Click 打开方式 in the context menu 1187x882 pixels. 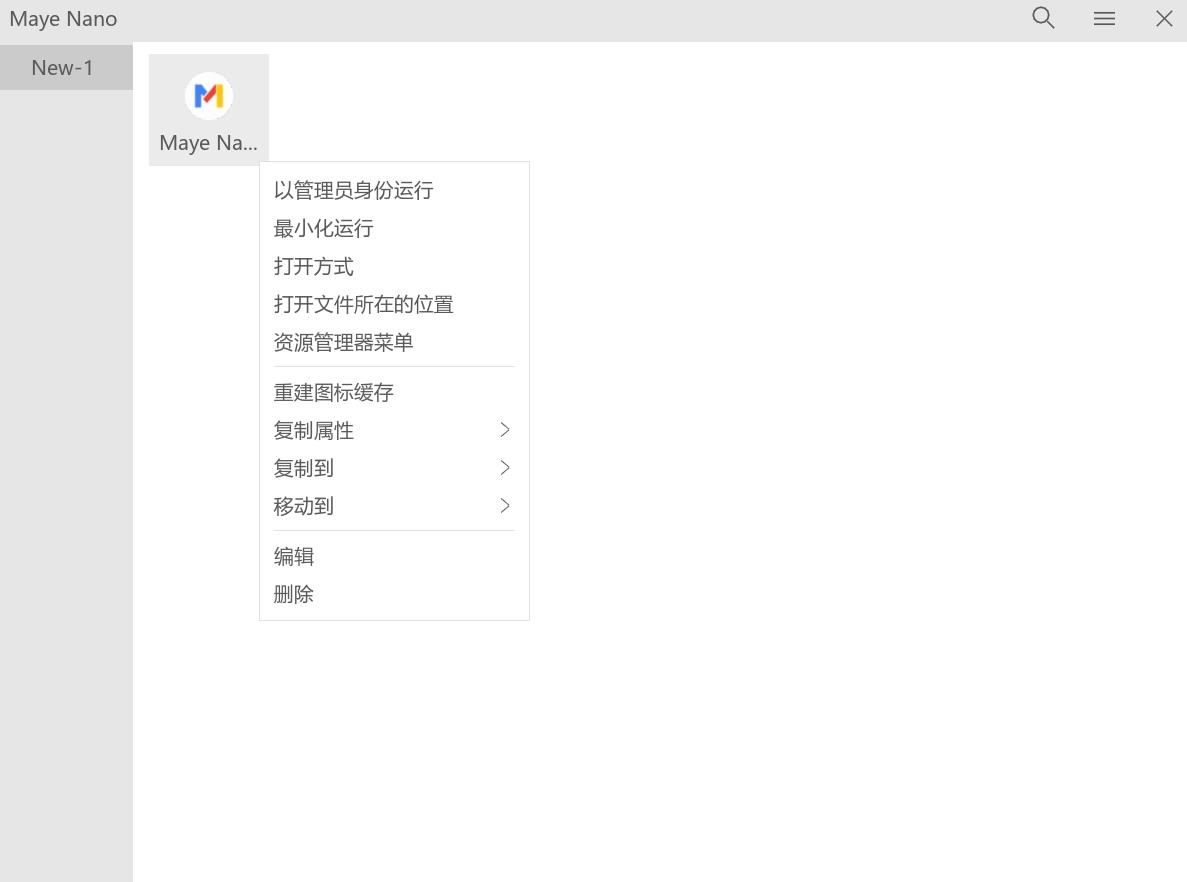(313, 266)
